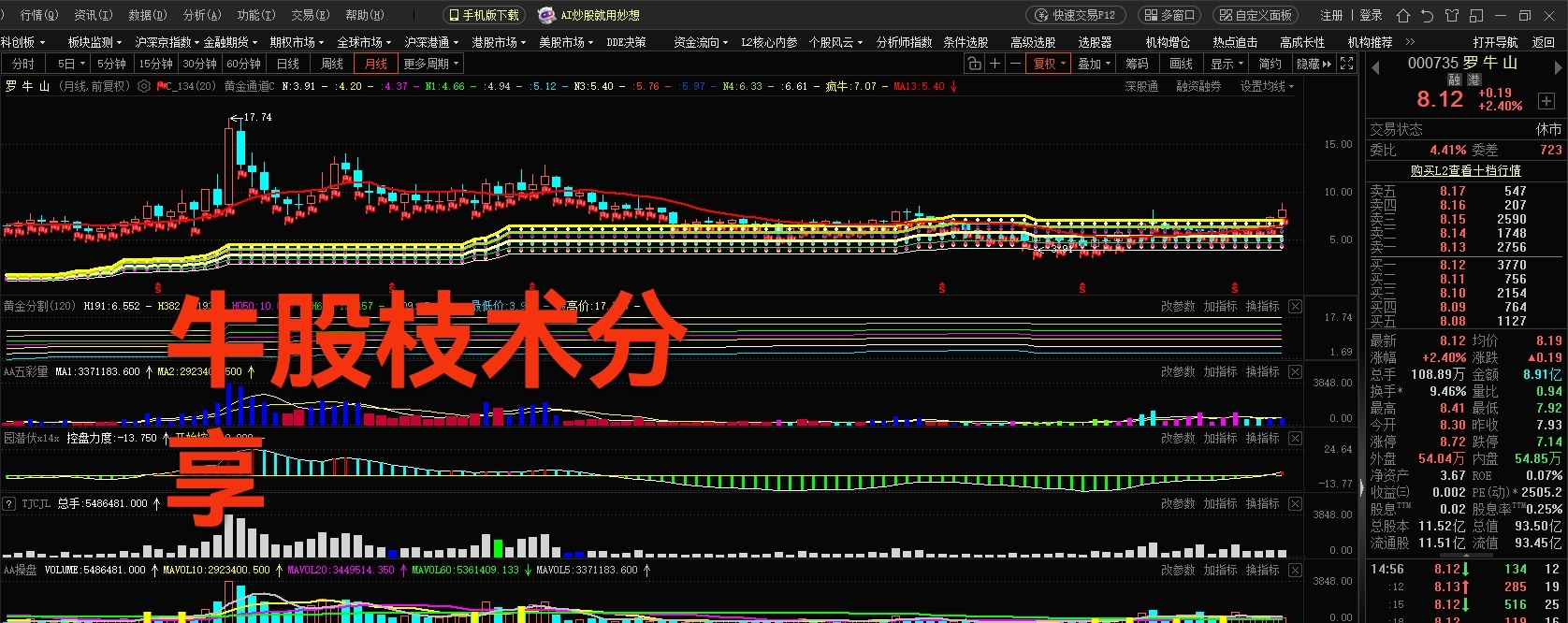Close the AA五彩量 indicator panel
Viewport: 1568px width, 623px height.
tap(1295, 372)
